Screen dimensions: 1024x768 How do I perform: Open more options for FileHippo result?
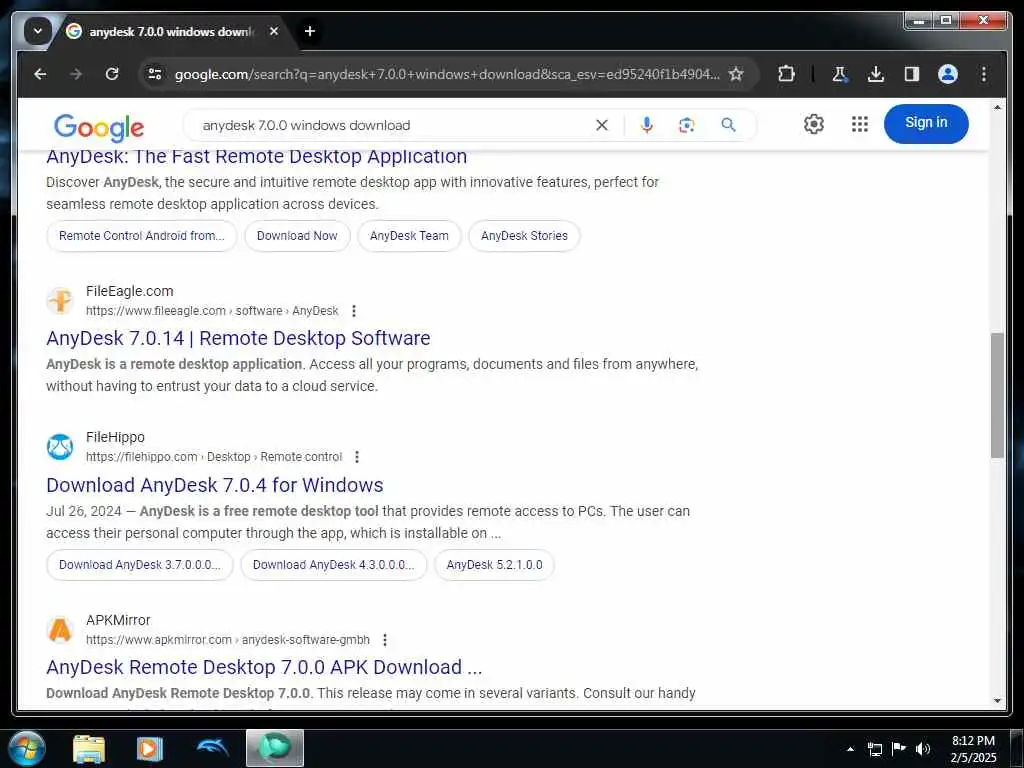357,457
